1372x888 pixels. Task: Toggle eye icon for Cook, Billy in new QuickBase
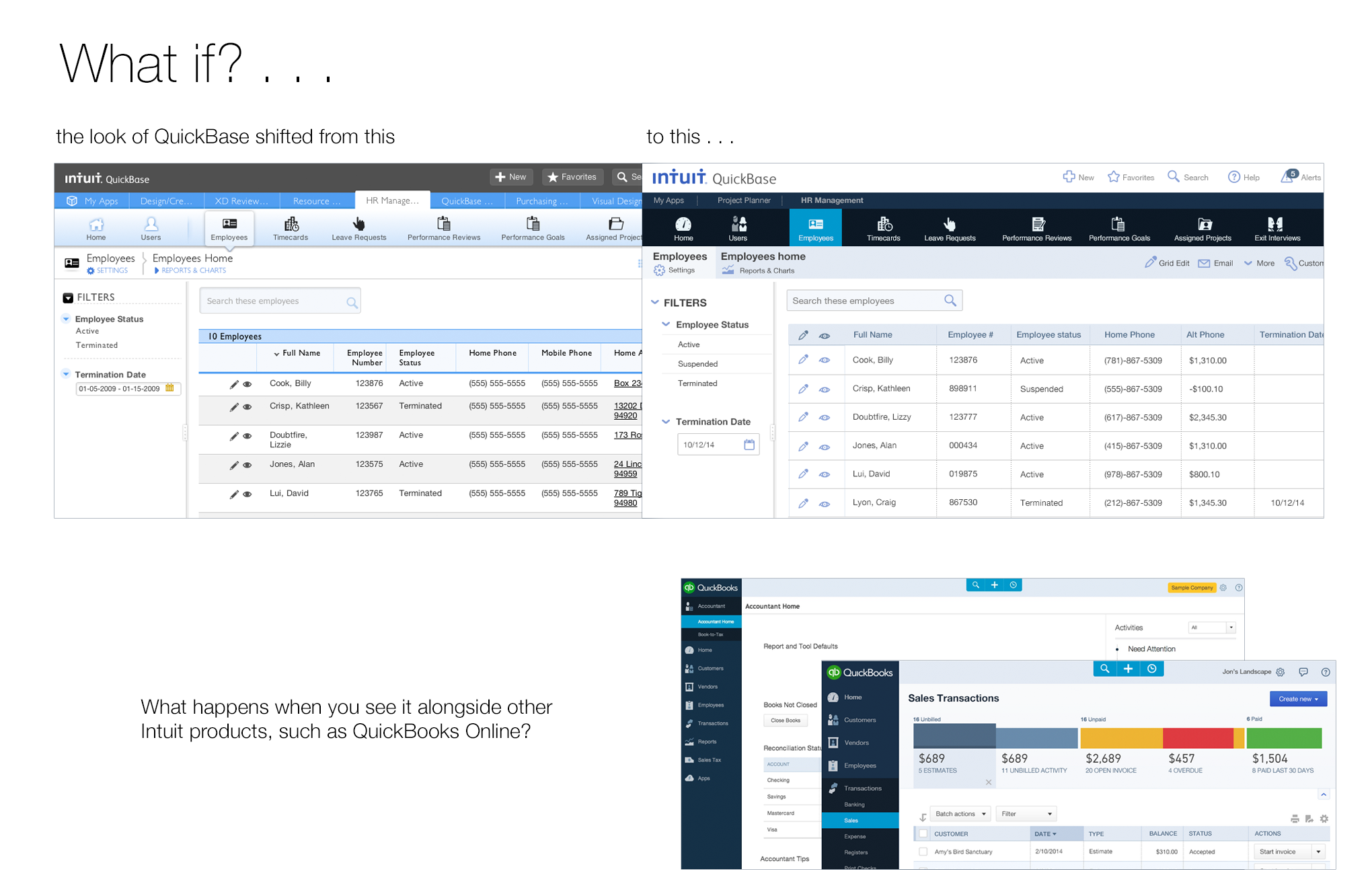825,360
